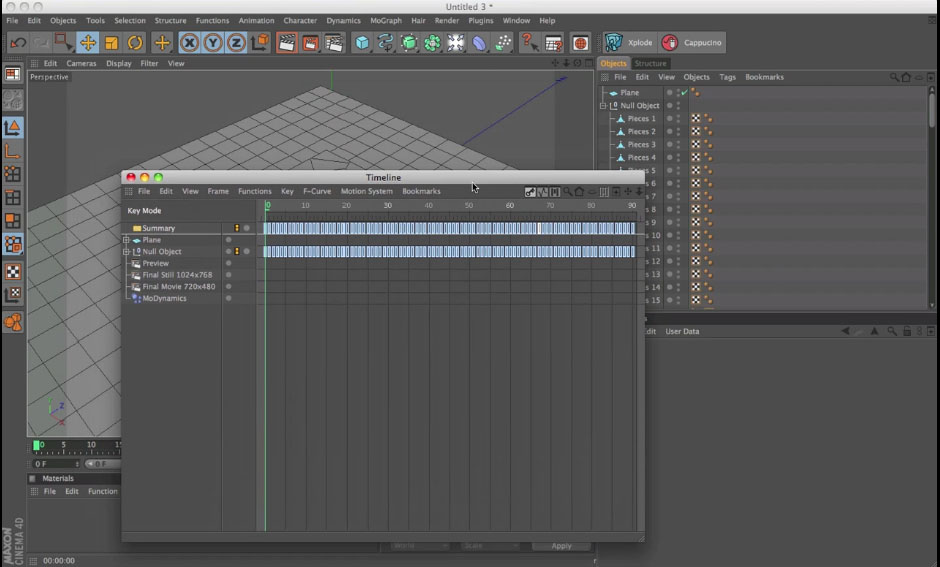Select the Model mode icon in left palette
The height and width of the screenshot is (567, 940).
pos(13,127)
